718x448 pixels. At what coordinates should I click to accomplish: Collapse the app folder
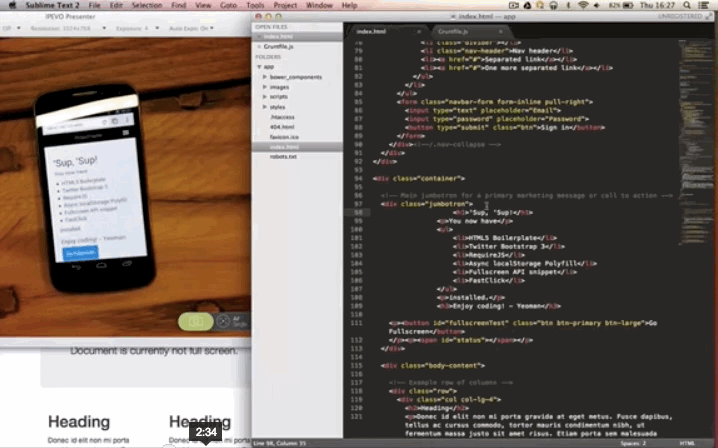tap(260, 67)
